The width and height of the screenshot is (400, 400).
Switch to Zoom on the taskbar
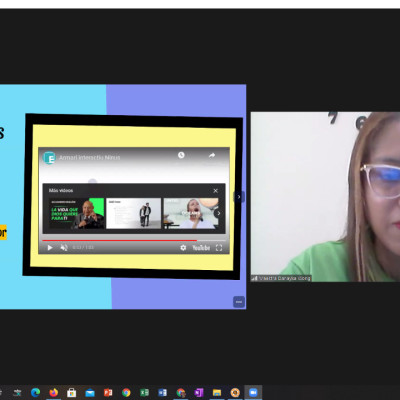pyautogui.click(x=253, y=393)
